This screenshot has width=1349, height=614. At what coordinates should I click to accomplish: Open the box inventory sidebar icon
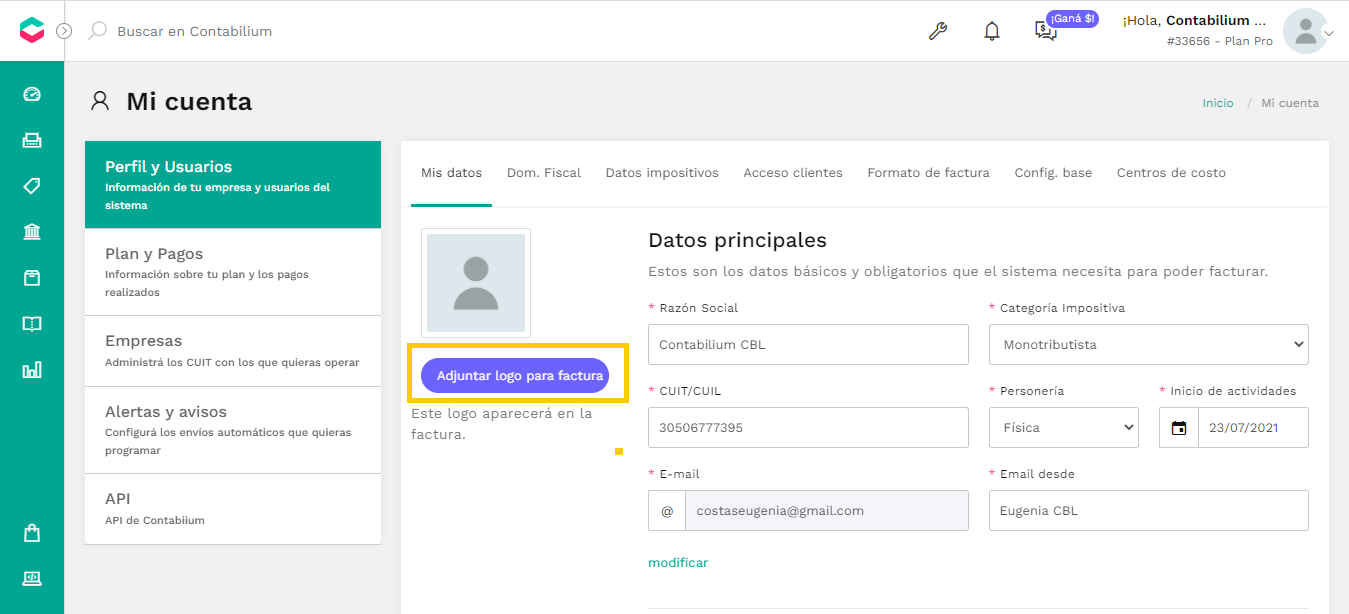[x=32, y=278]
